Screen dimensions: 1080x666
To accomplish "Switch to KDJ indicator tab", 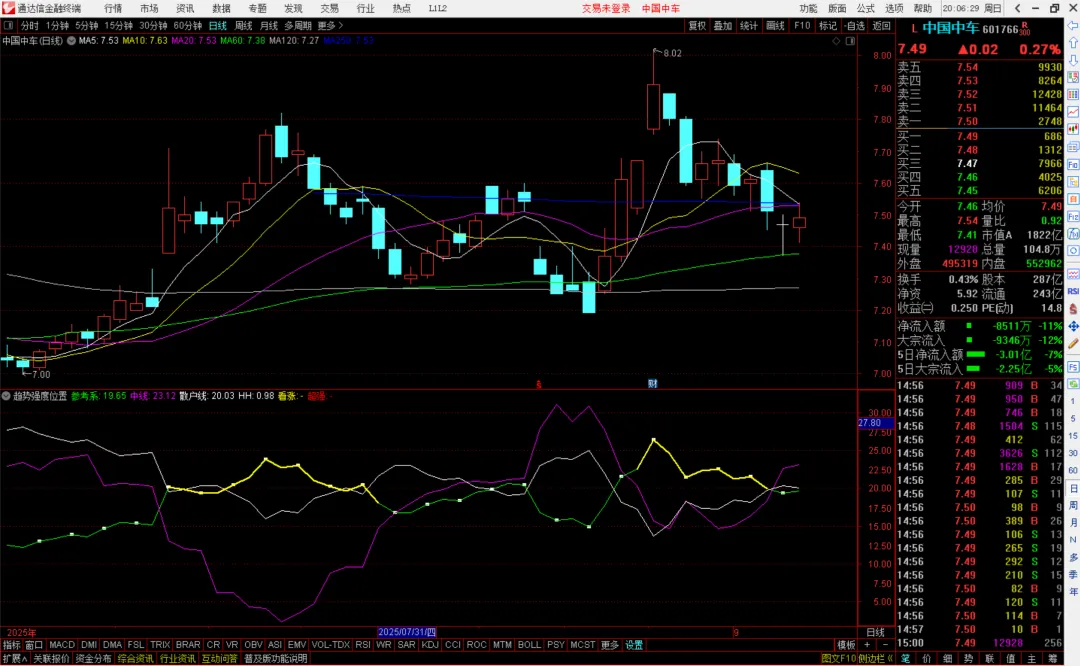I will (x=429, y=645).
